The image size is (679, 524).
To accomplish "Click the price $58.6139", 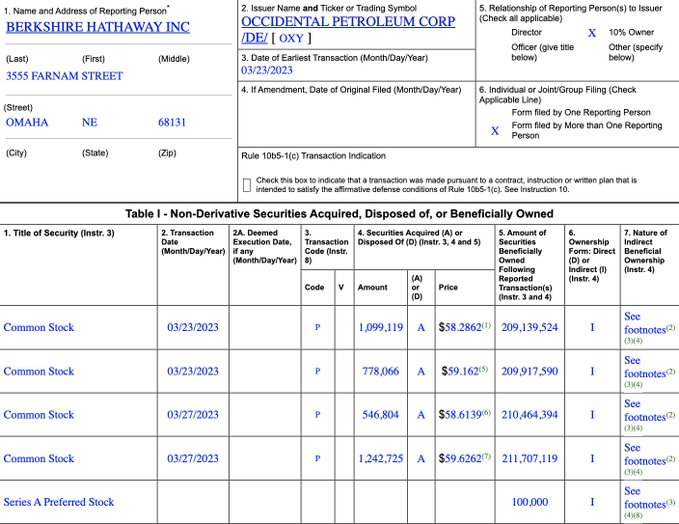I will 460,415.
